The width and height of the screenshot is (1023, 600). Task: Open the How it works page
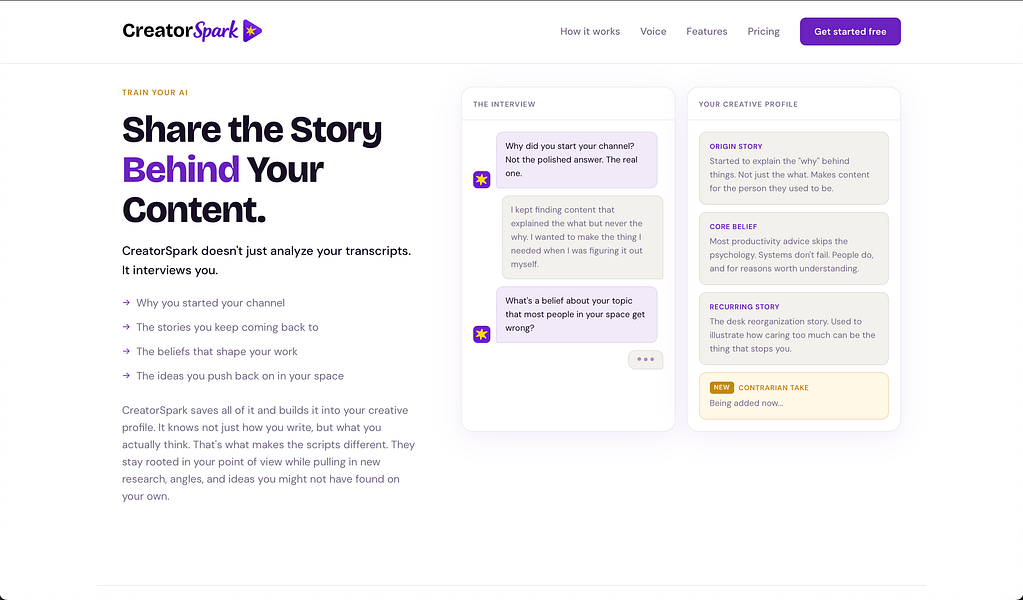[590, 31]
